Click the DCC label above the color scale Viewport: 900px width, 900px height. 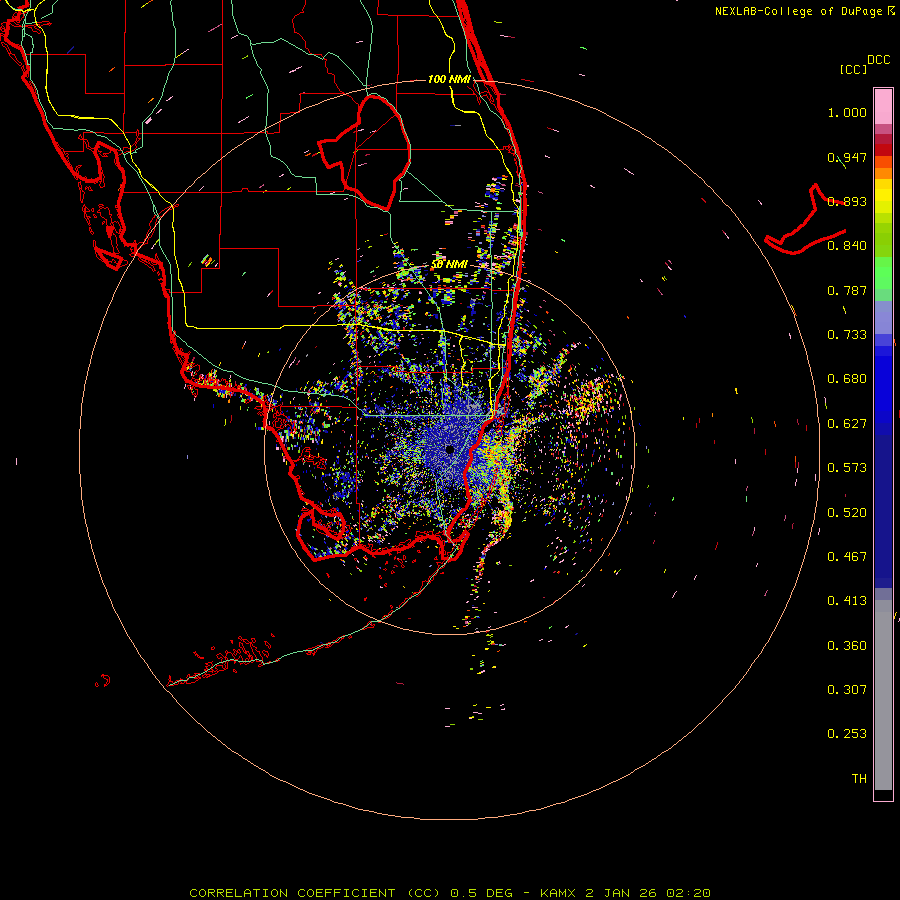(878, 60)
